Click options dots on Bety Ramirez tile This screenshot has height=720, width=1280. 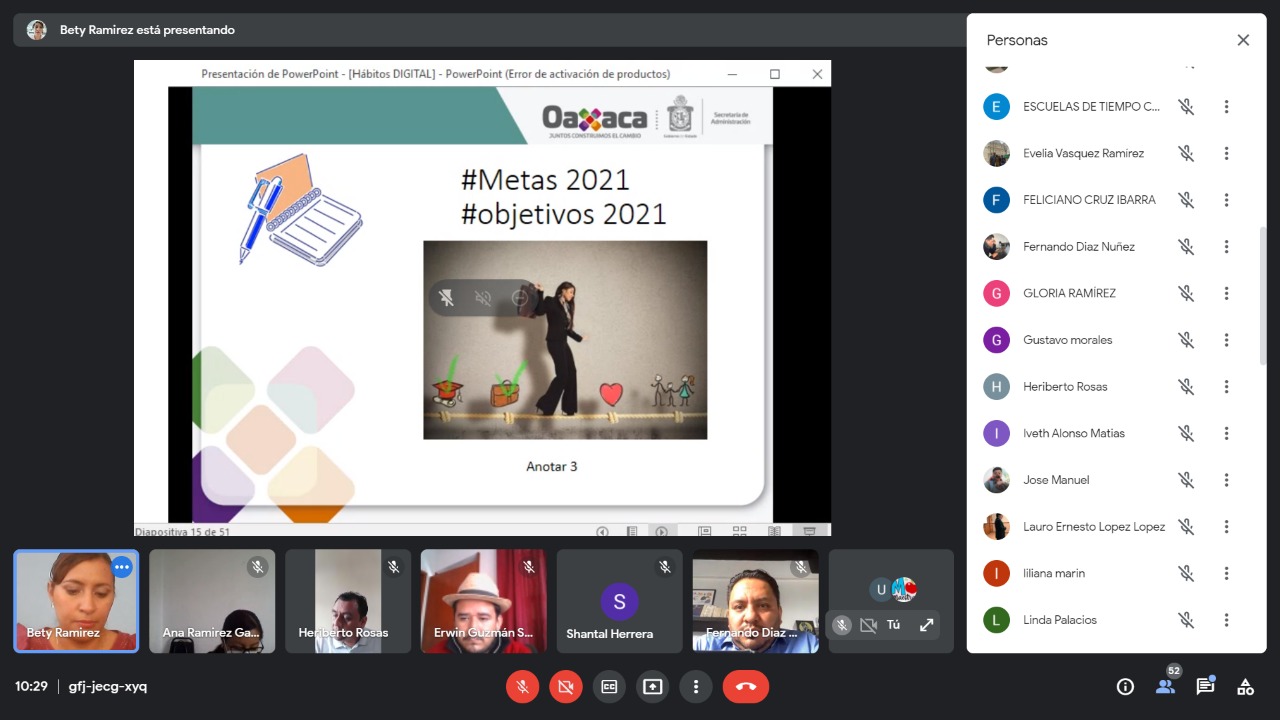[122, 567]
